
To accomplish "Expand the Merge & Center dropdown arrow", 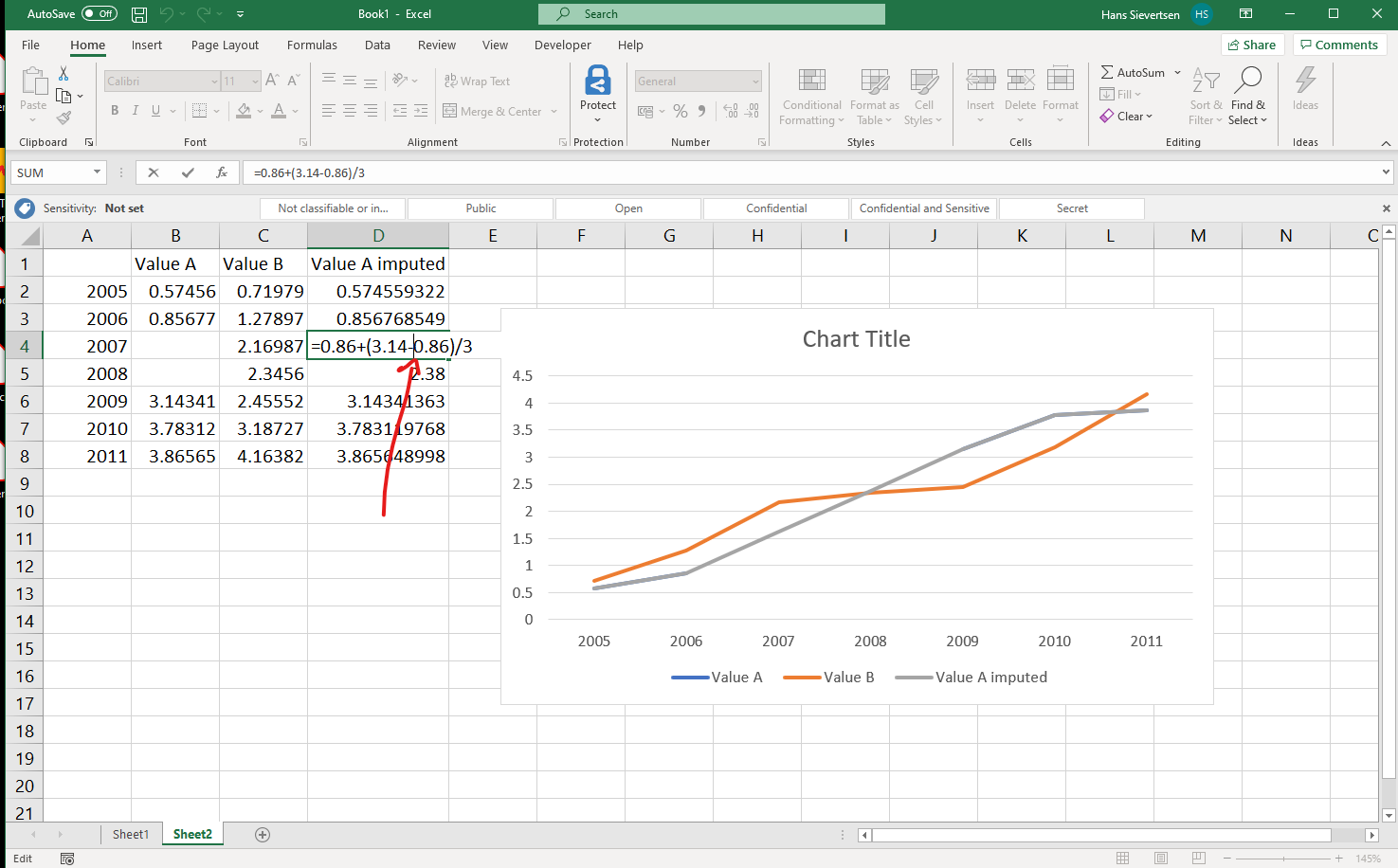I will pos(554,112).
